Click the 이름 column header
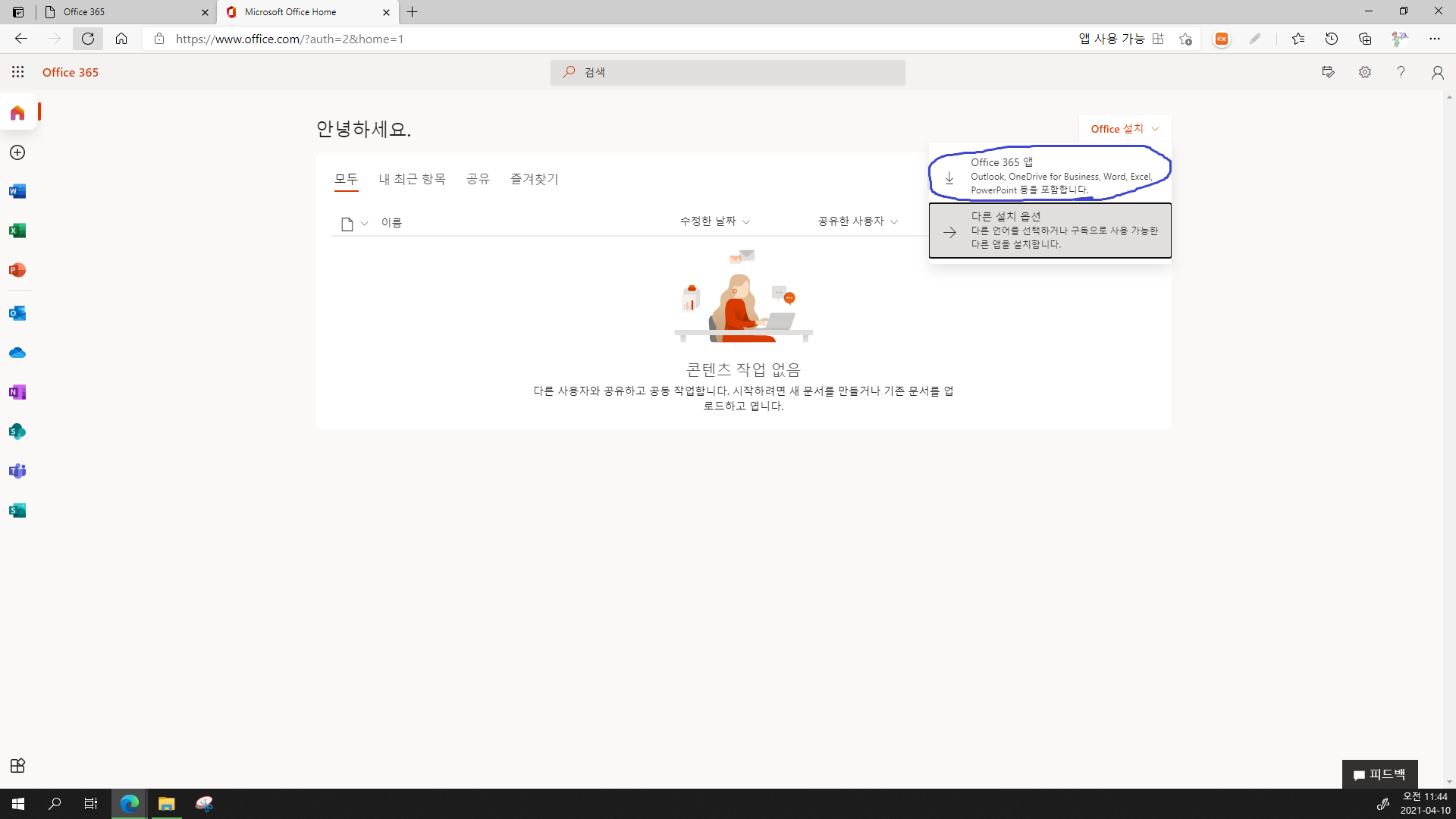Viewport: 1456px width, 819px height. 391,222
